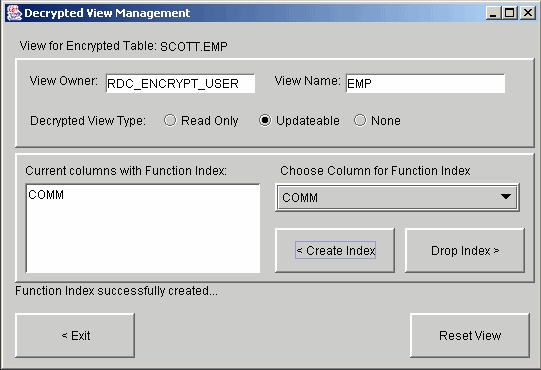Screen dimensions: 541x370
Task: Minimize the Decrypted View Management window
Action: (x=494, y=13)
